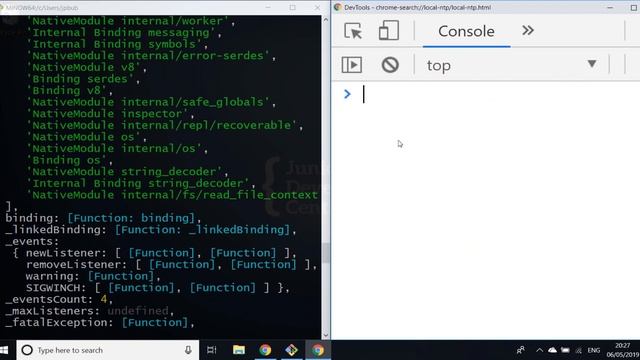640x360 pixels.
Task: Open the Git Bash icon in the taskbar
Action: tap(291, 350)
